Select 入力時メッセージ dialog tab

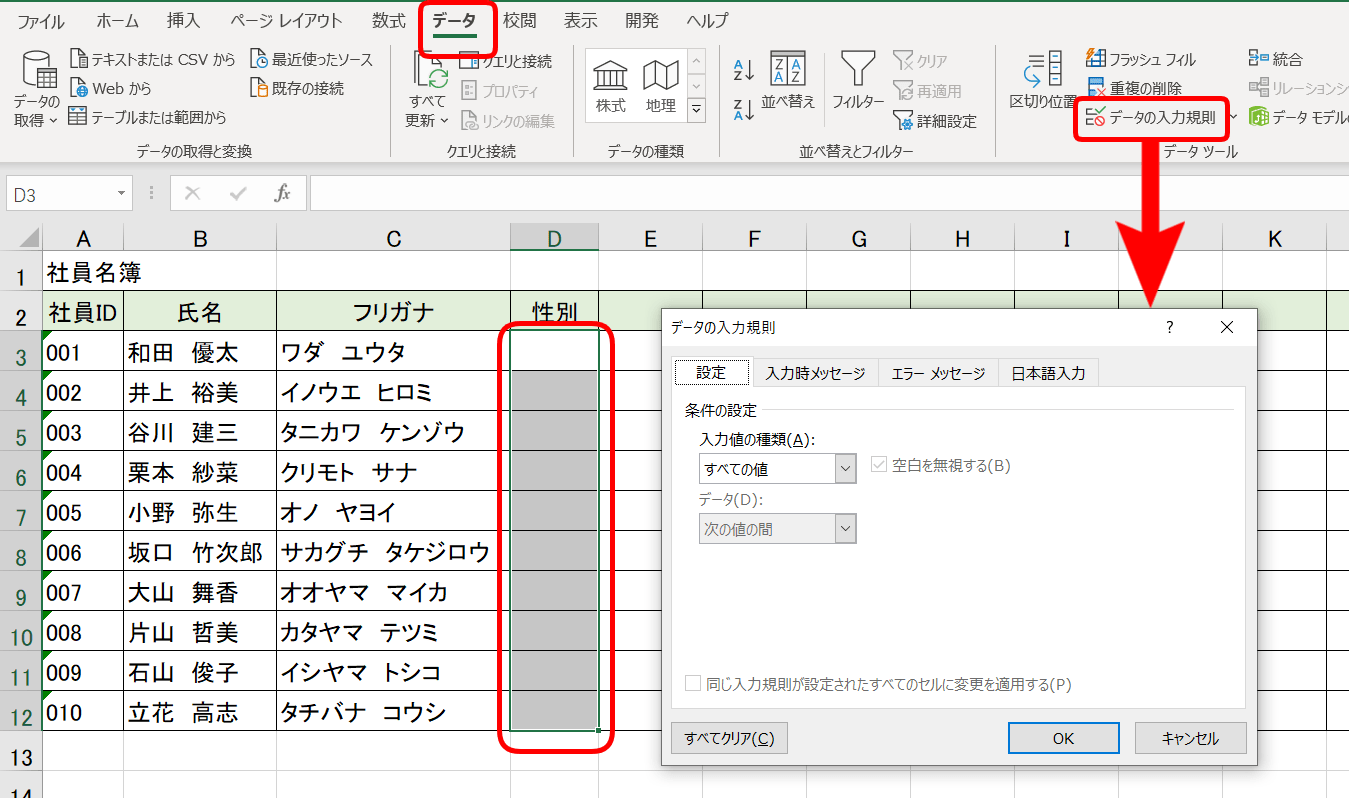coord(815,374)
